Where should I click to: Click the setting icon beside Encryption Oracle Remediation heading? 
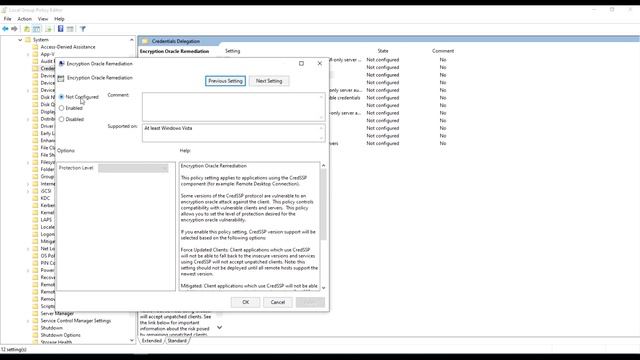pyautogui.click(x=61, y=78)
